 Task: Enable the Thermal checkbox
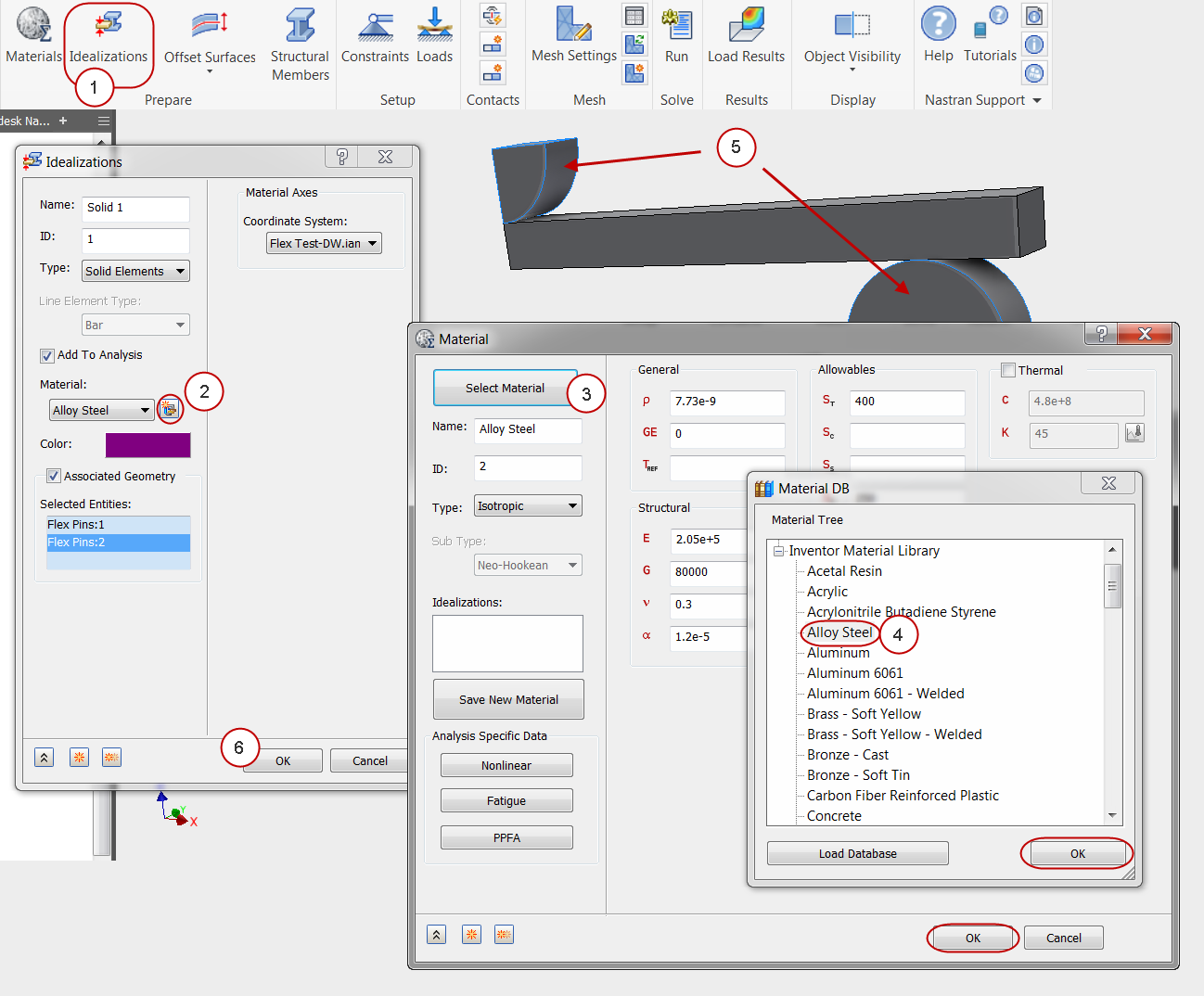coord(1008,370)
